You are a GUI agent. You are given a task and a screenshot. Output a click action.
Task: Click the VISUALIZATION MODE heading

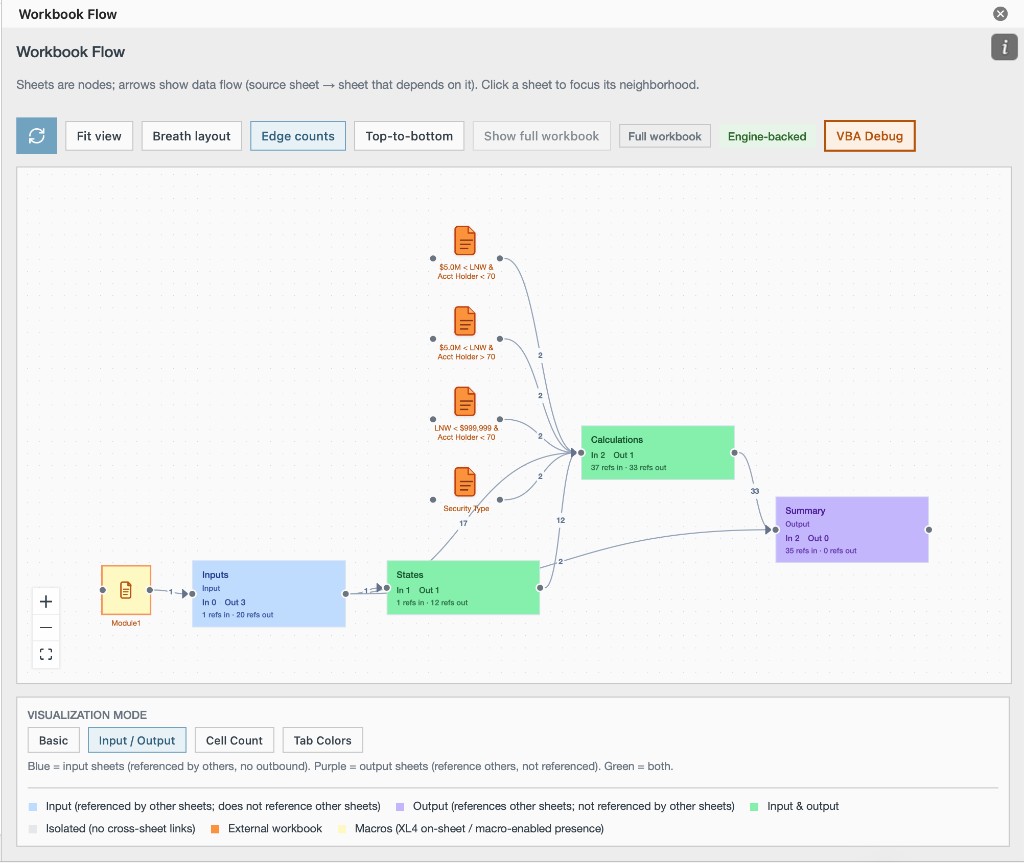88,715
